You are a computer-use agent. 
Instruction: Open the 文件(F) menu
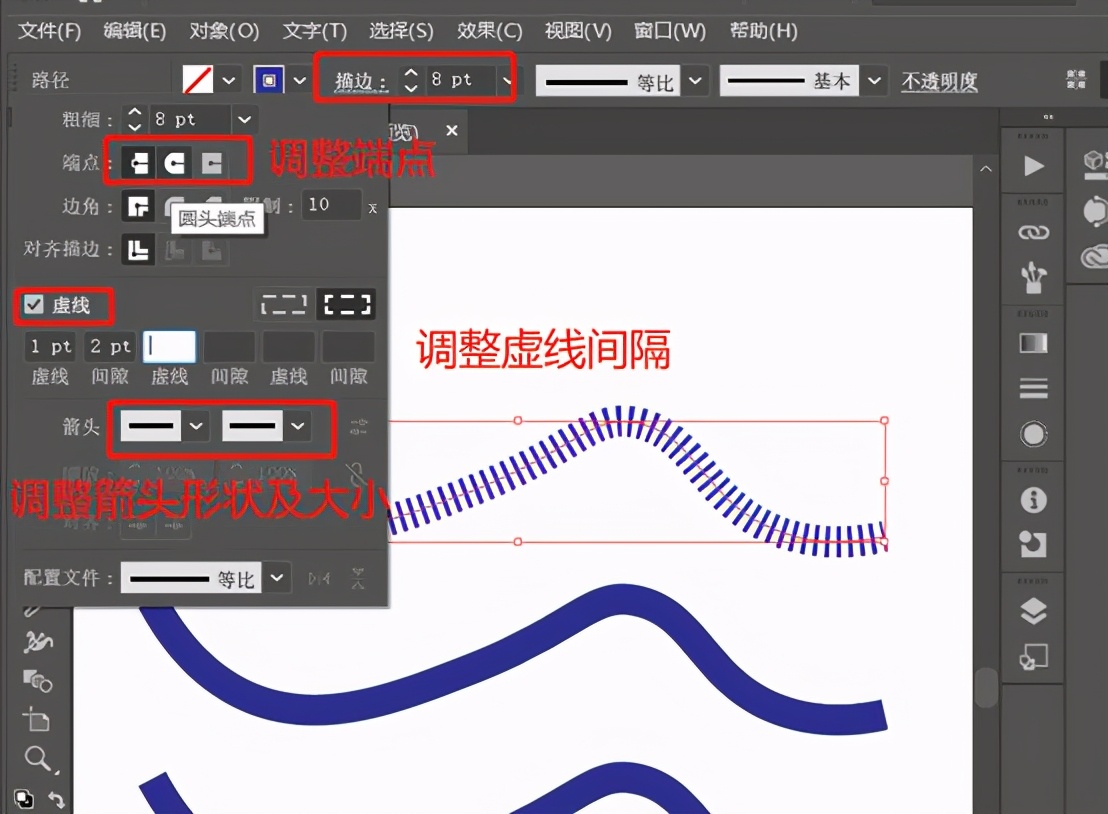[49, 31]
